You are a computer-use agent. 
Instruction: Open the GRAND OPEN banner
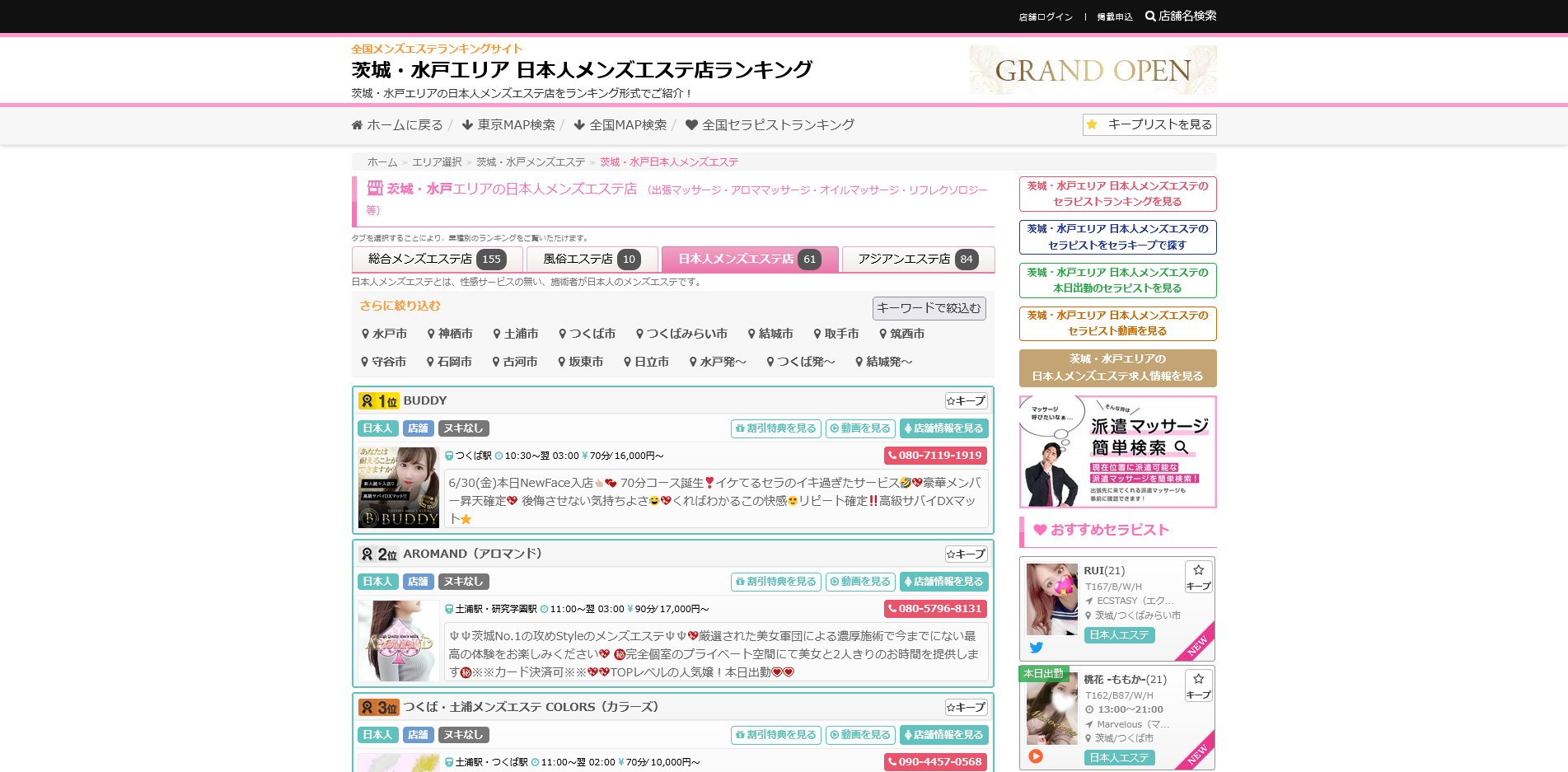coord(1093,70)
